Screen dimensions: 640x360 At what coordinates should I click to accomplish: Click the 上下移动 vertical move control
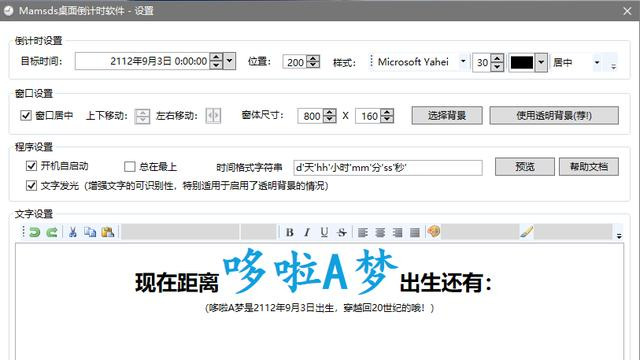[x=142, y=116]
